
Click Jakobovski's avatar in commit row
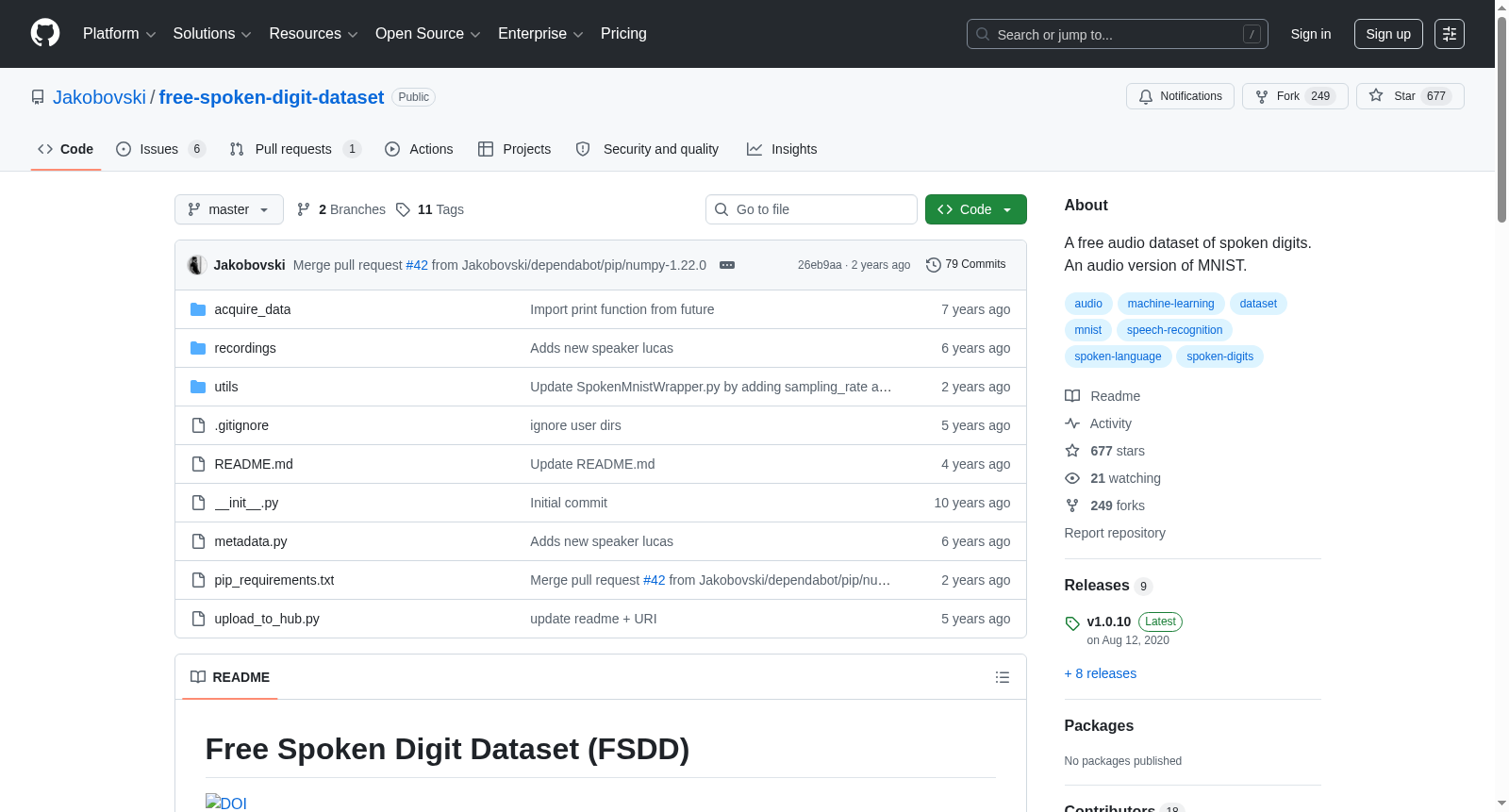click(x=197, y=265)
